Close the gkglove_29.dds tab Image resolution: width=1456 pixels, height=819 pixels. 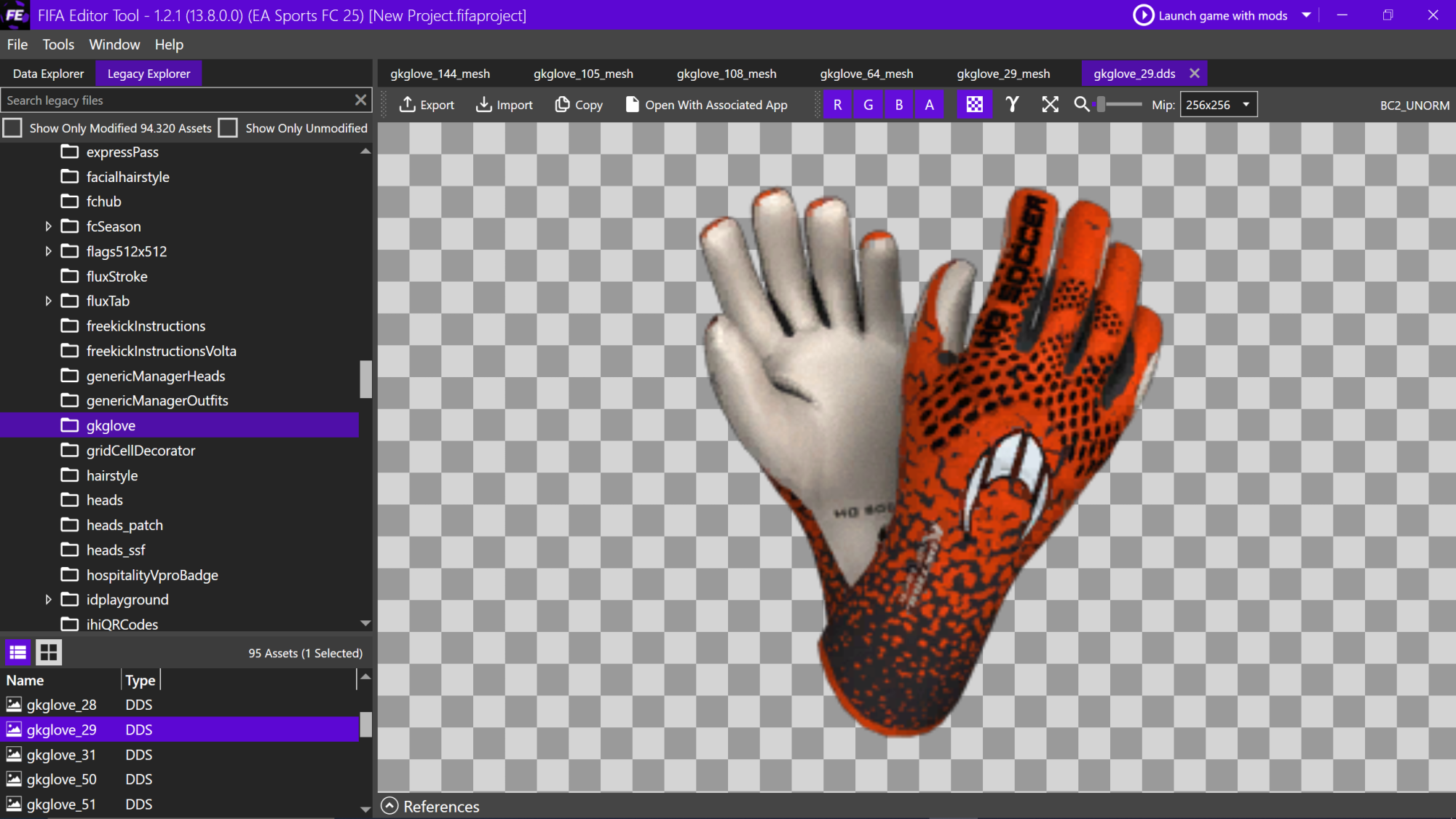point(1194,74)
